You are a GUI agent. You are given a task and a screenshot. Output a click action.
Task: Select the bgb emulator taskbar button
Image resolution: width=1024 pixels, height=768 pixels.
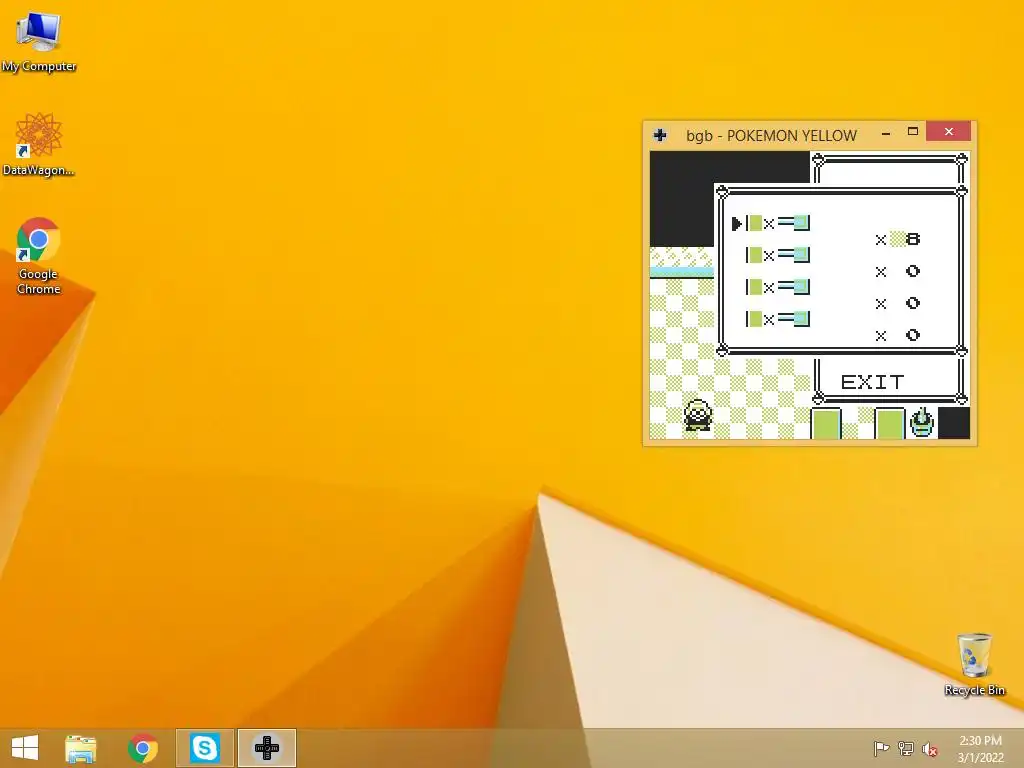[x=266, y=748]
